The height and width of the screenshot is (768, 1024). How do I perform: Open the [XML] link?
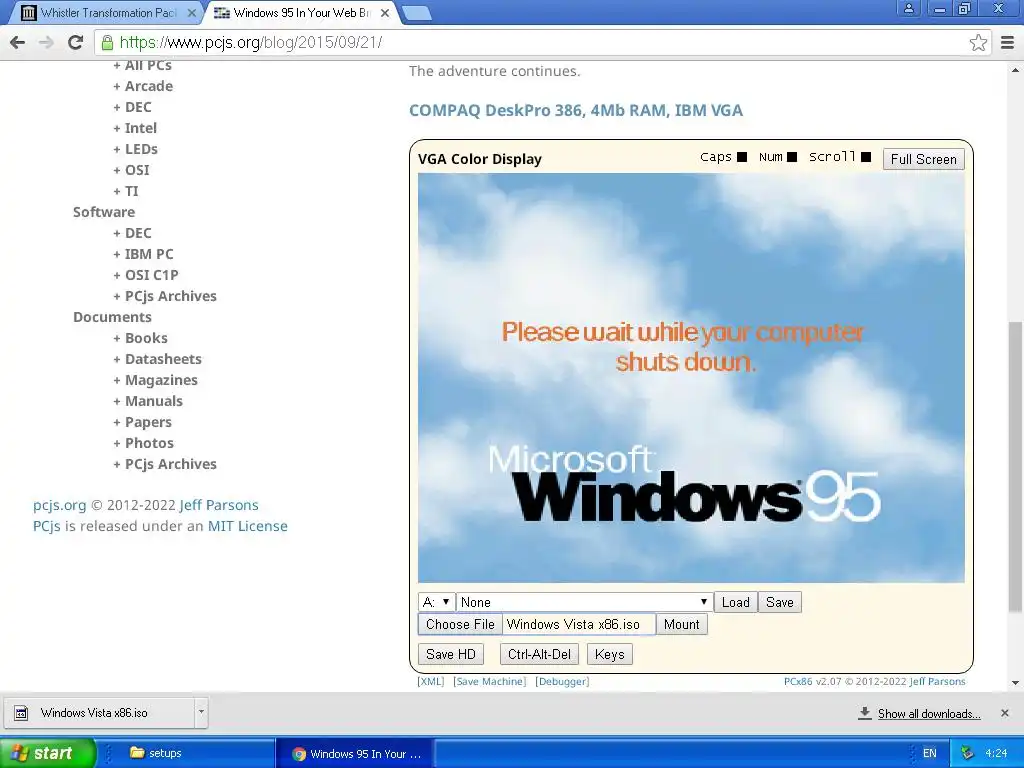(430, 681)
